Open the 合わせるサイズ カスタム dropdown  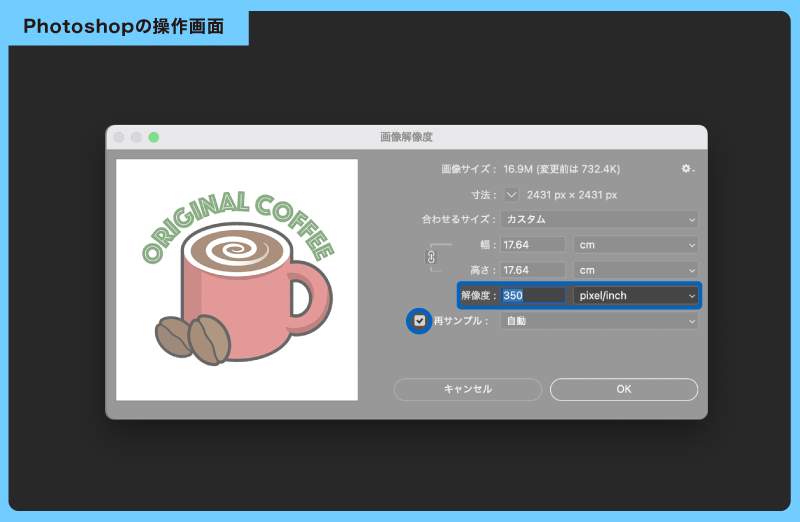pyautogui.click(x=599, y=219)
